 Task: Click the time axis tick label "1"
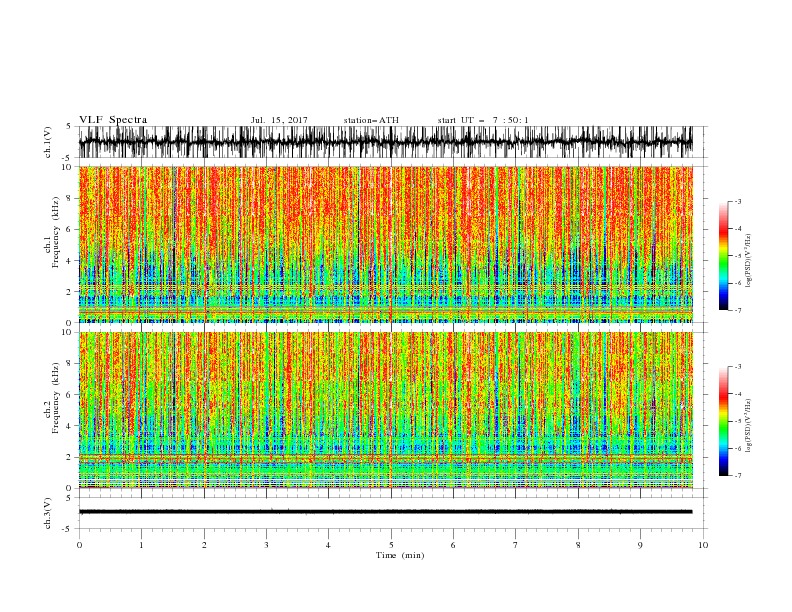point(141,545)
